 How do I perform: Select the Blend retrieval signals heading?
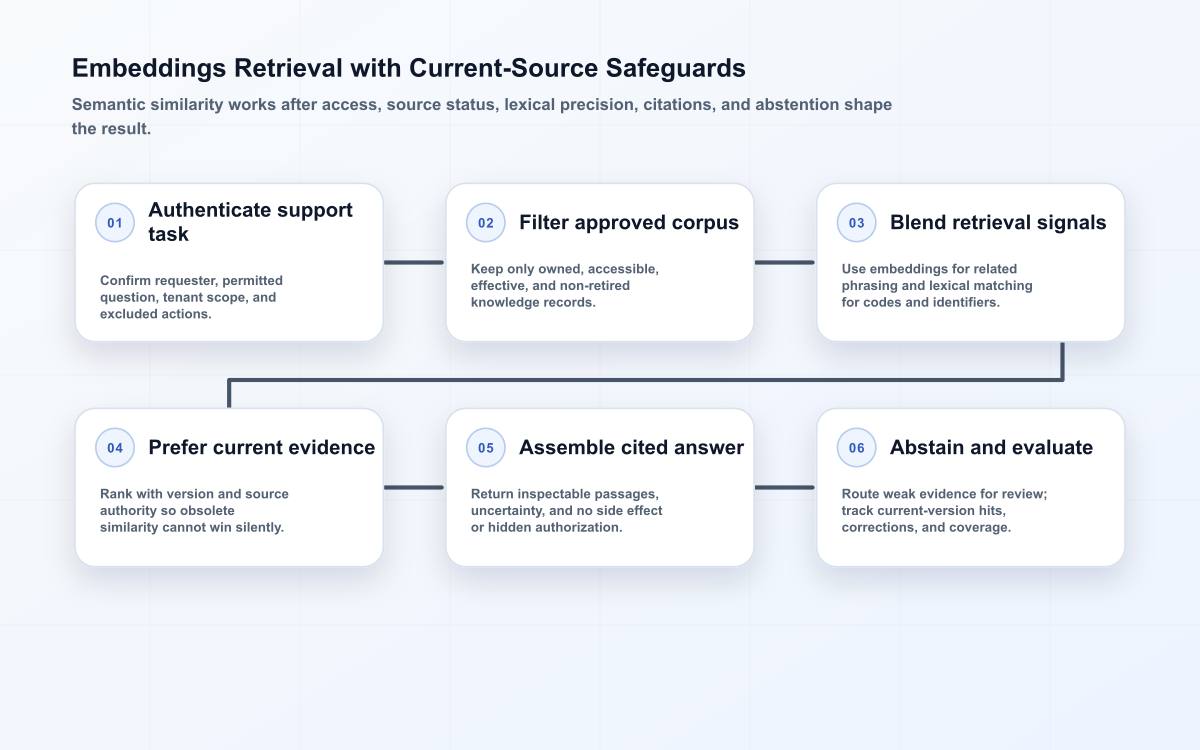(x=998, y=223)
